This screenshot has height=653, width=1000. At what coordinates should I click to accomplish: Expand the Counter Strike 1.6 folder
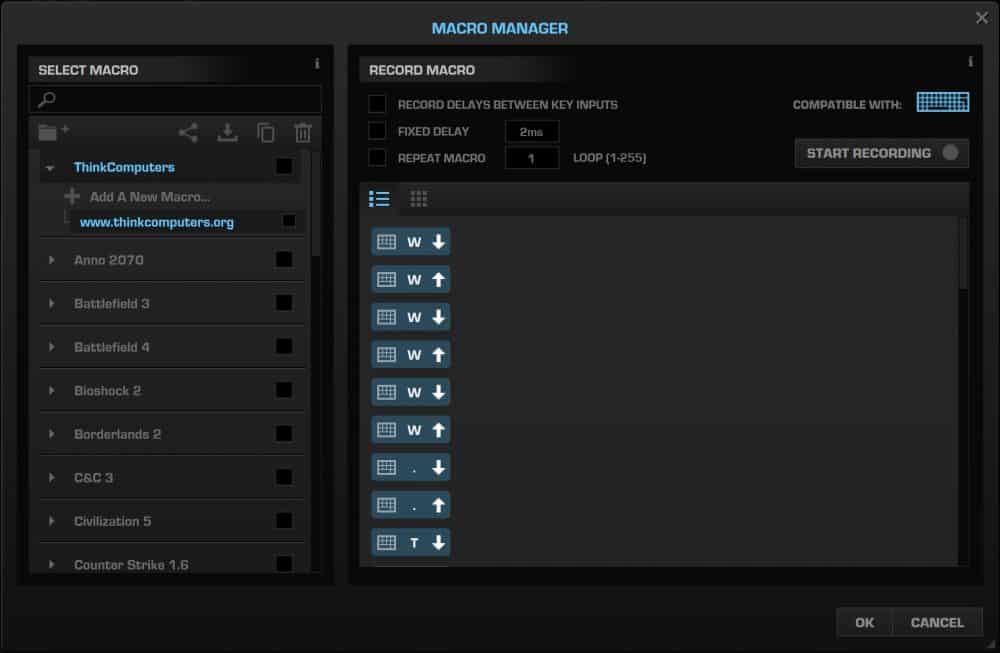(x=51, y=564)
